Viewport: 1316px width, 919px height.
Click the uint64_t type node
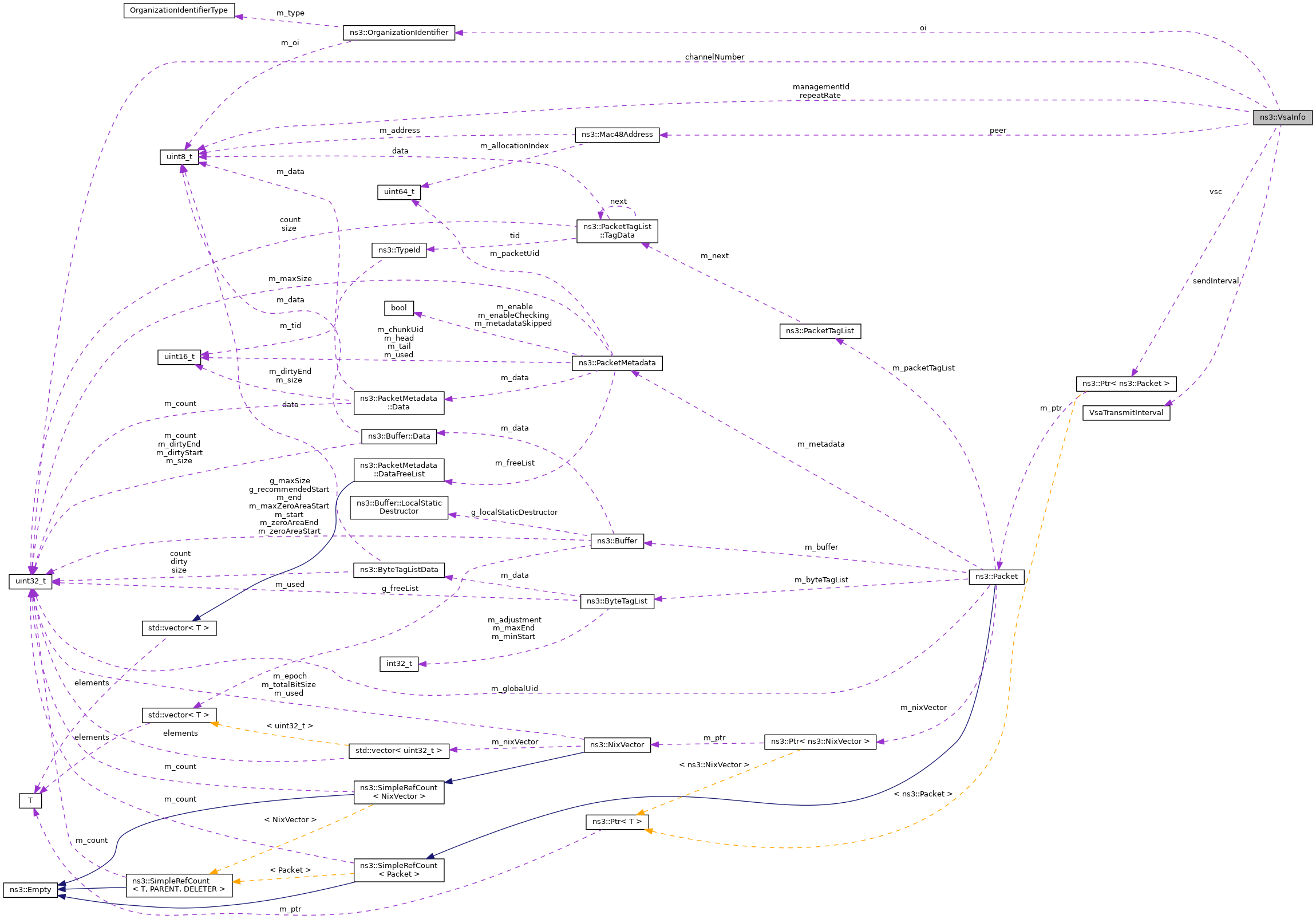pos(399,192)
